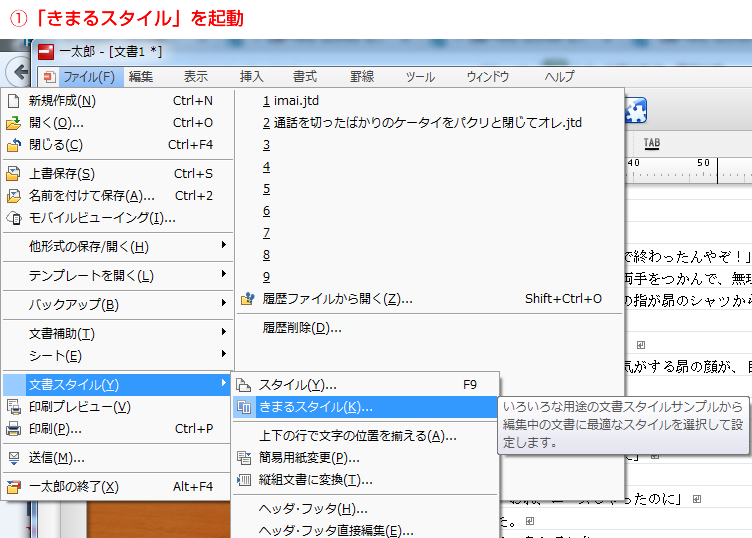752x538 pixels.
Task: Choose 履歴削除(D)... entry
Action: tap(430, 328)
